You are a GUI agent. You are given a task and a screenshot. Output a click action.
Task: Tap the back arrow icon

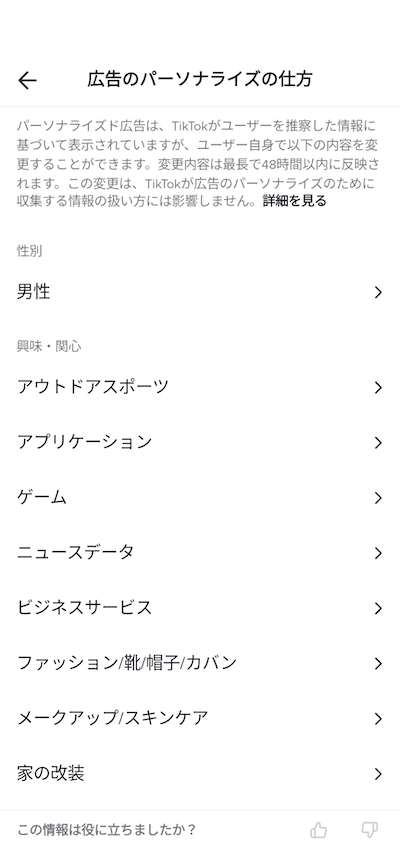tap(27, 80)
